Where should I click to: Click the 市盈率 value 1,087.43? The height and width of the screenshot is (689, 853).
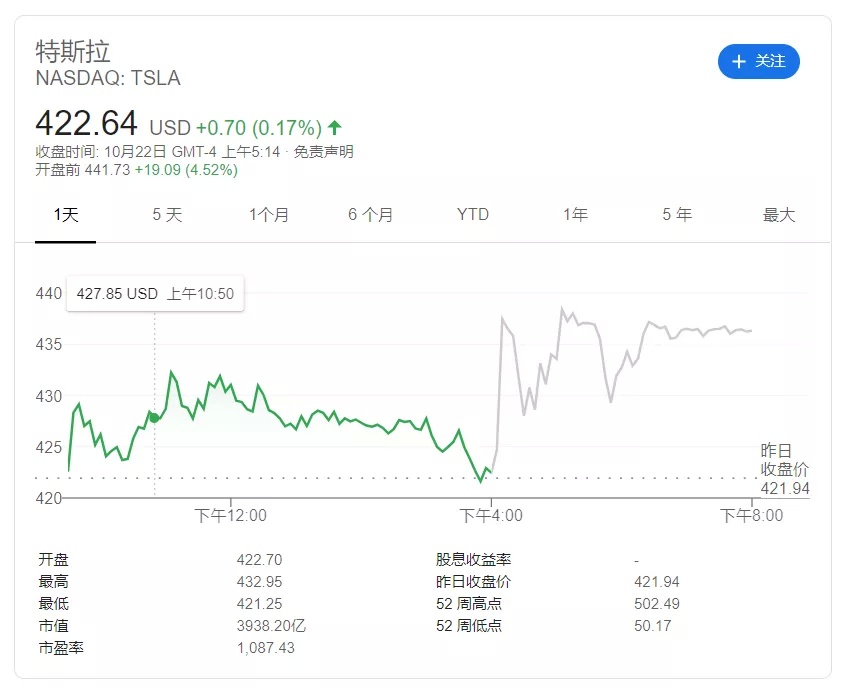click(x=266, y=648)
